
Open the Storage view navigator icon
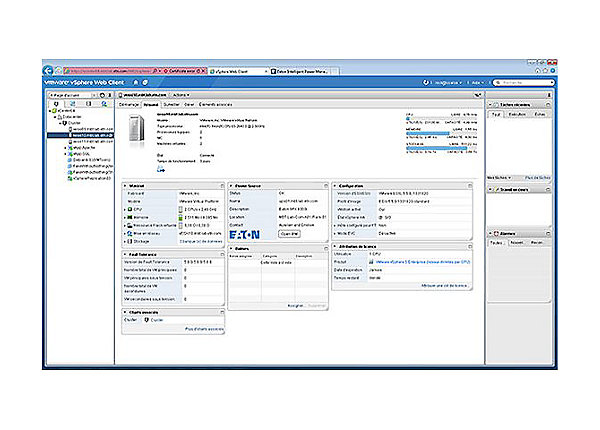coord(88,103)
